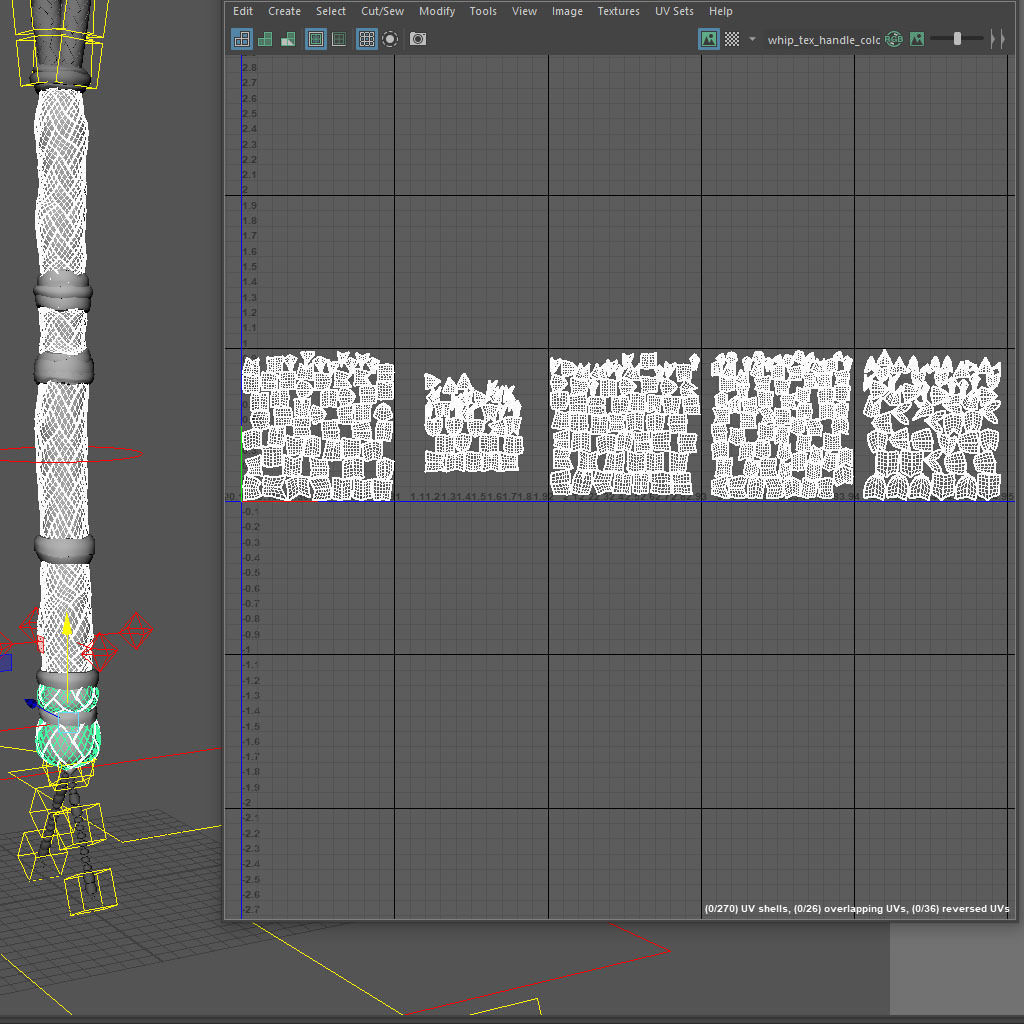The width and height of the screenshot is (1024, 1024).
Task: Click the yellow translate Y-axis arrow
Action: (x=67, y=625)
